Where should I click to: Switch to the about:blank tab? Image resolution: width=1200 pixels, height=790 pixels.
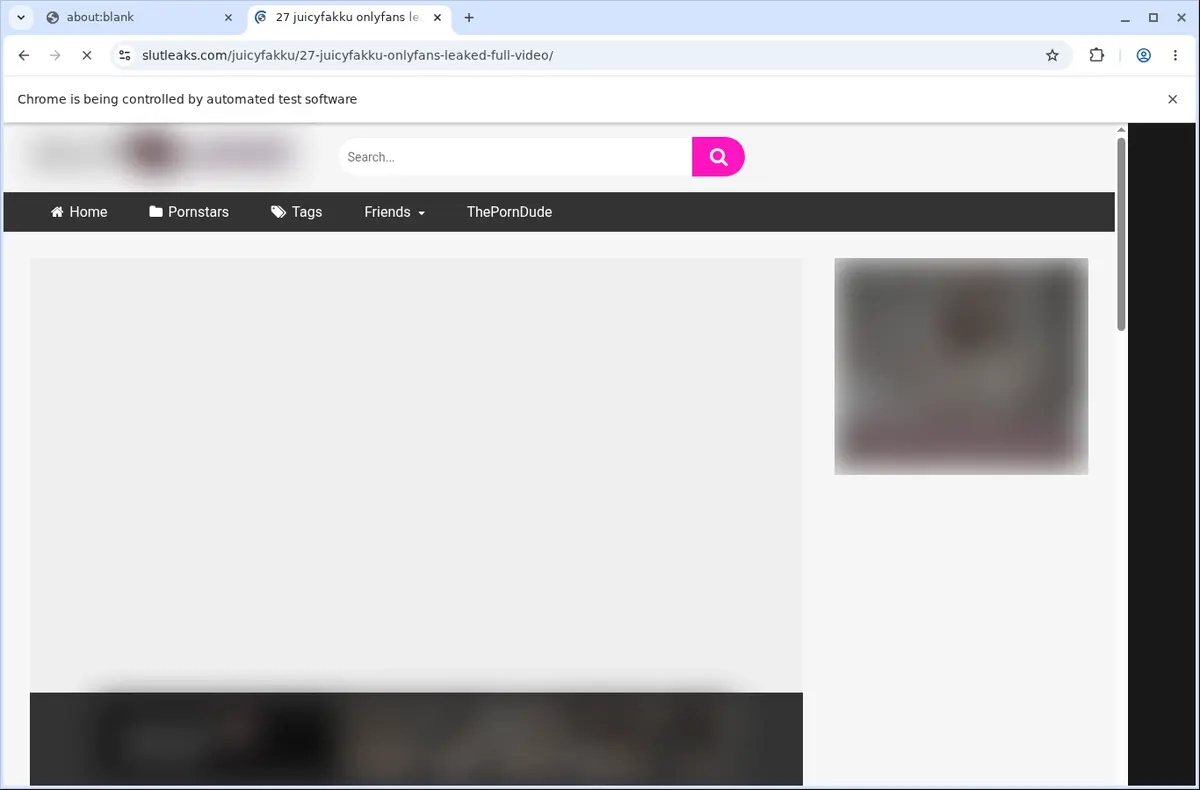click(x=140, y=17)
